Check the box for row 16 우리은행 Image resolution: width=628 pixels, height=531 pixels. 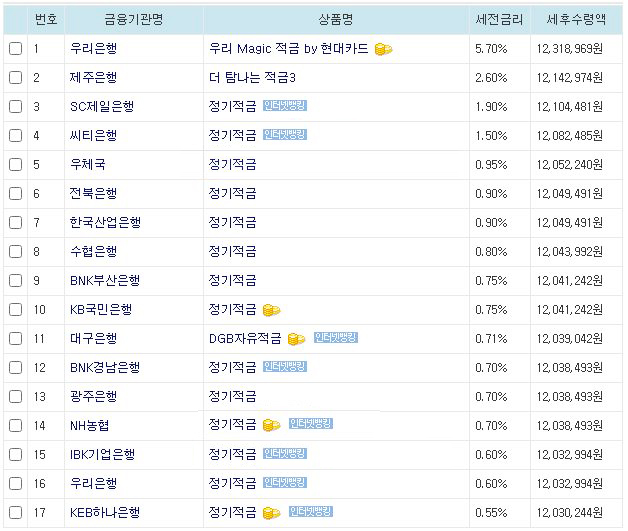pyautogui.click(x=15, y=483)
